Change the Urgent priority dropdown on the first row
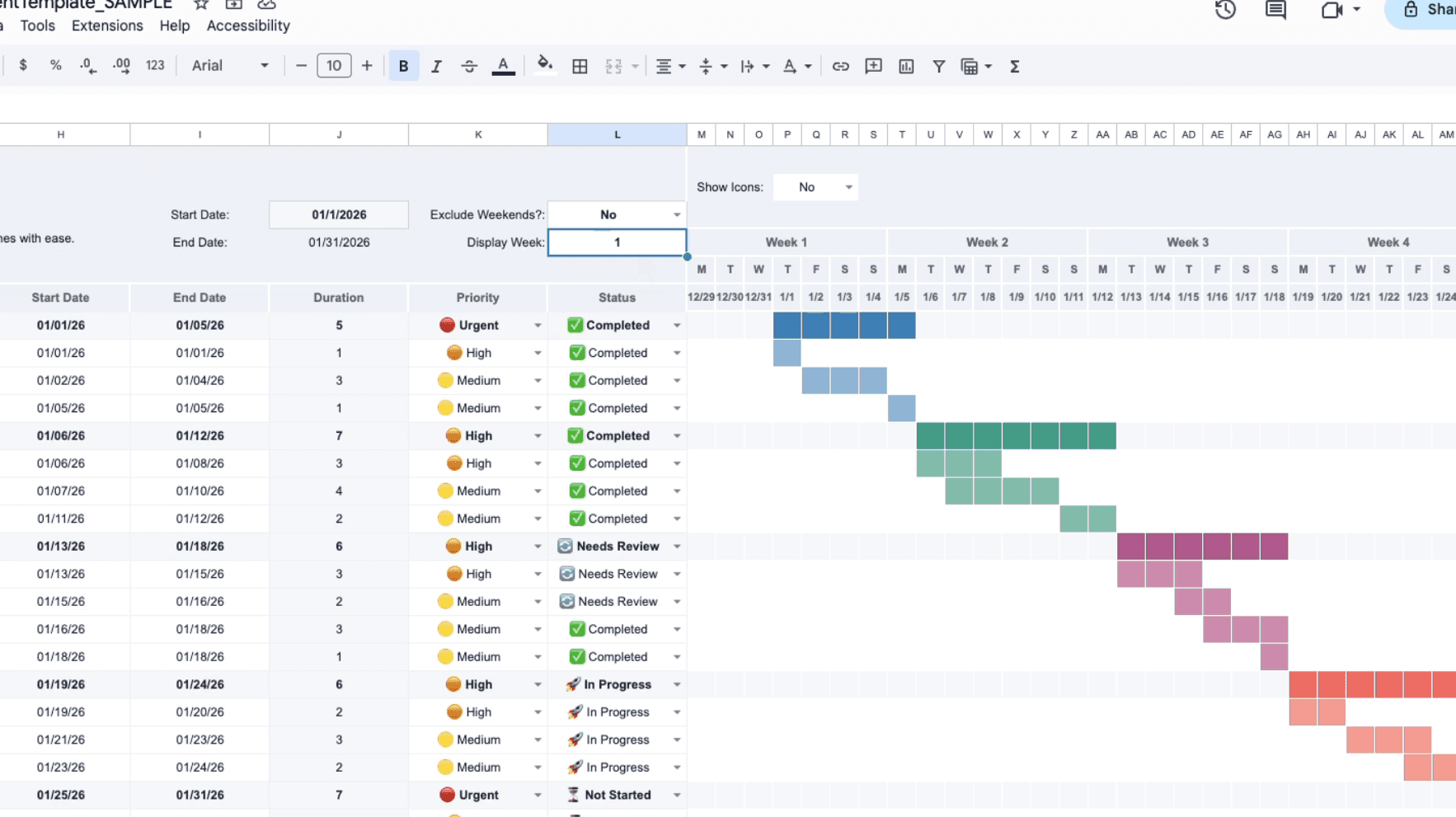 click(x=538, y=325)
